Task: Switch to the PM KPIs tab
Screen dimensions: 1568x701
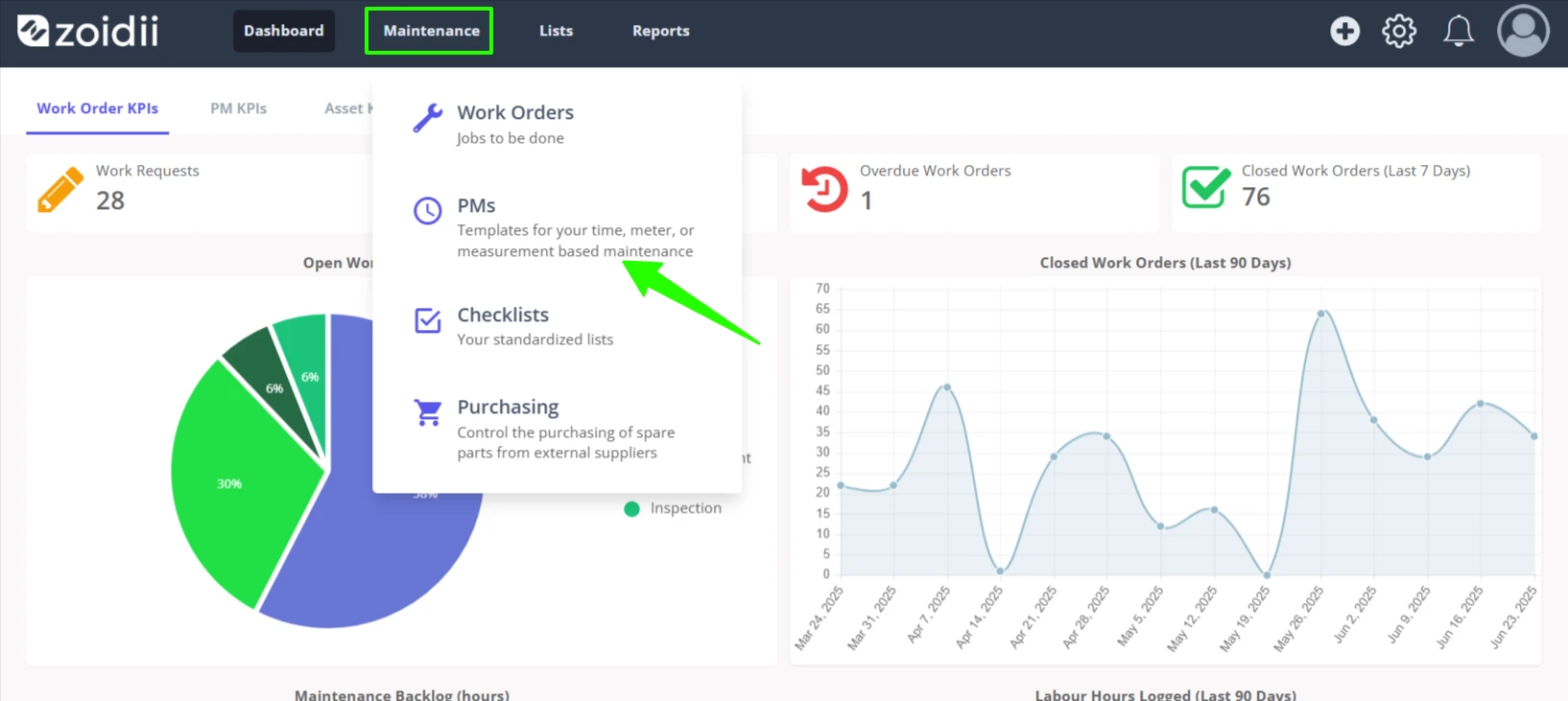Action: tap(239, 108)
